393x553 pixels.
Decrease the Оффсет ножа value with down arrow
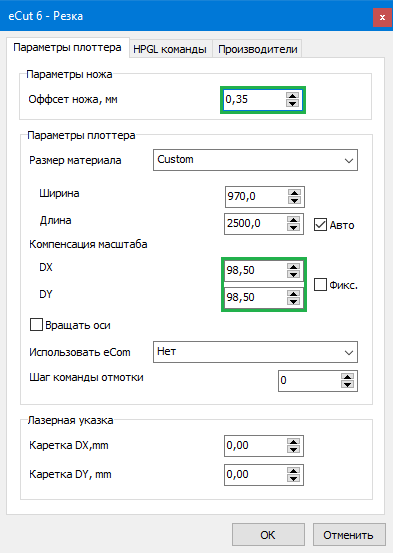[292, 103]
